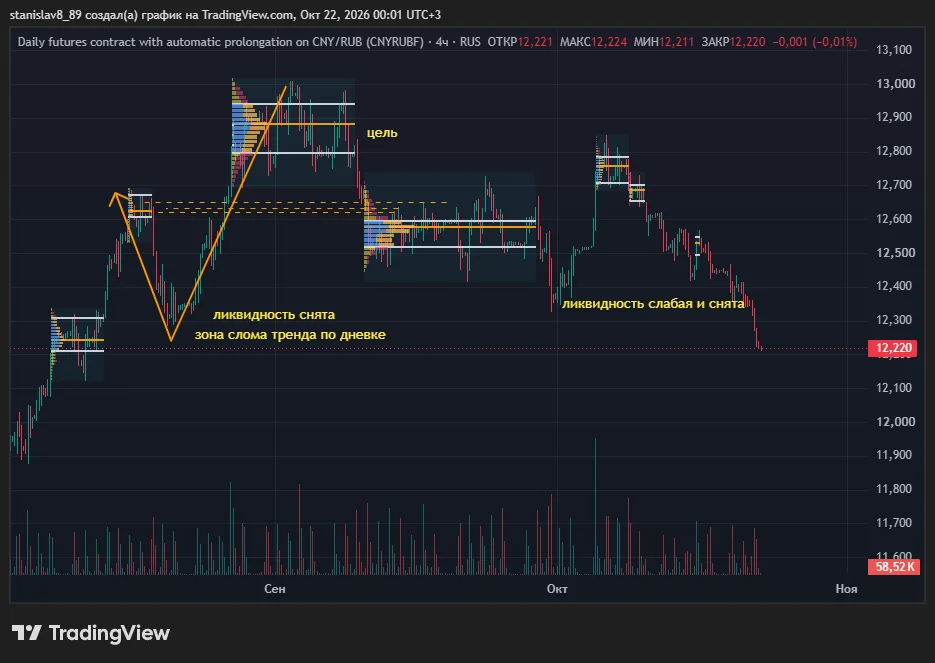Click the stanislav8_89 chart author caption

click(x=225, y=15)
